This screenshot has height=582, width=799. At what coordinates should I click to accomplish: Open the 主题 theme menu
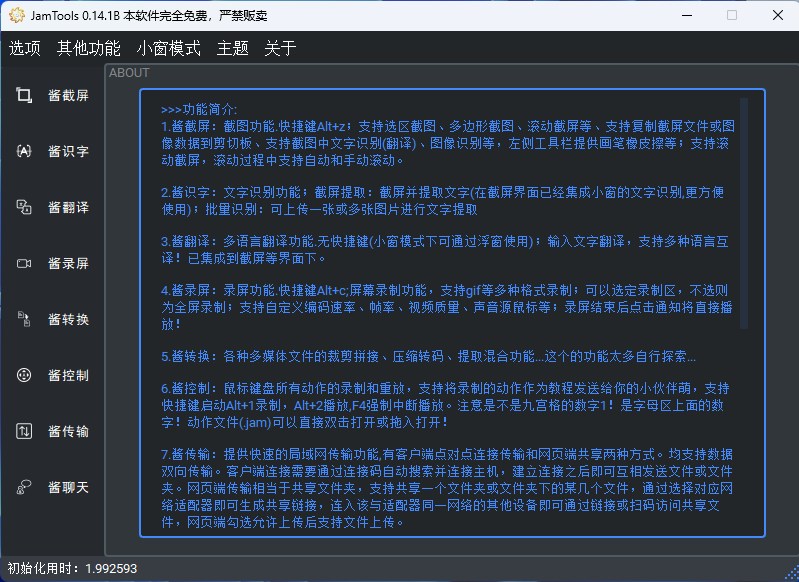[x=232, y=48]
